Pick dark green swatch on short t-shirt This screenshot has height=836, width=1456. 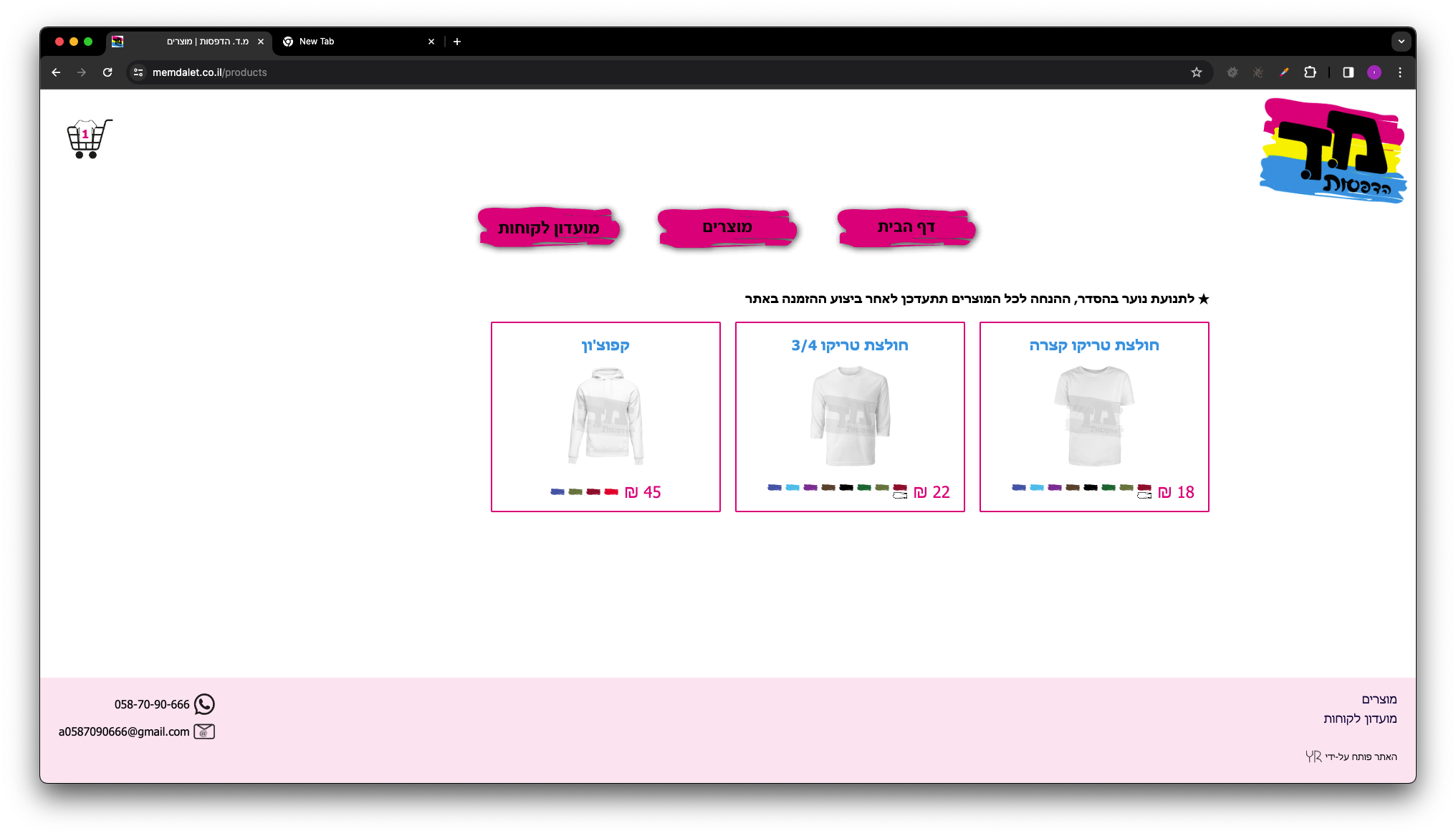click(1108, 487)
